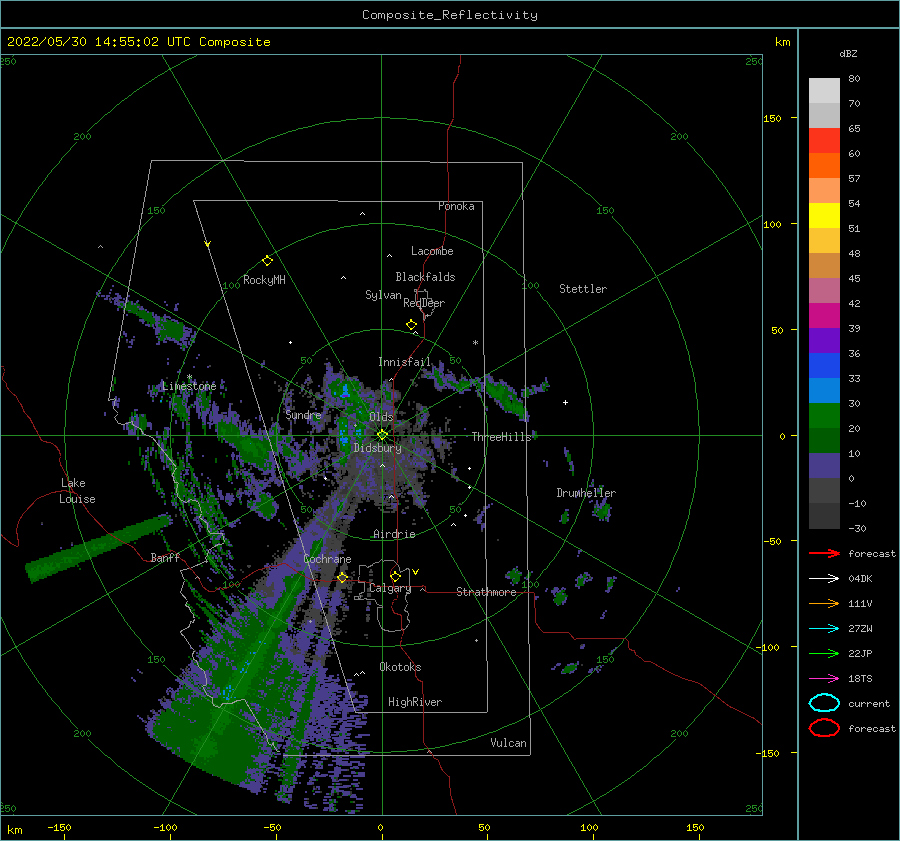Click the ThreeHills label

click(x=502, y=437)
